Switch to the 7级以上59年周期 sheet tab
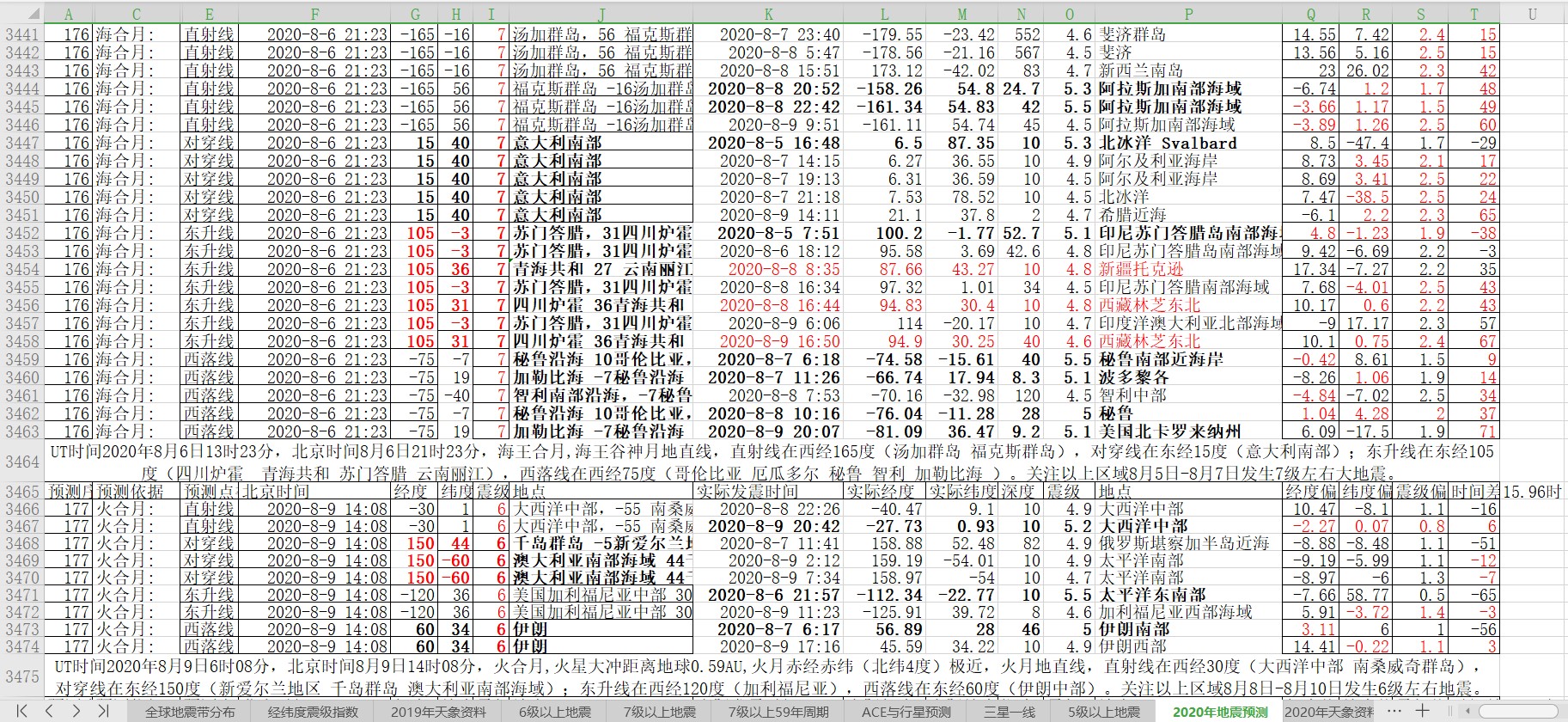The width and height of the screenshot is (1568, 722). tap(778, 712)
